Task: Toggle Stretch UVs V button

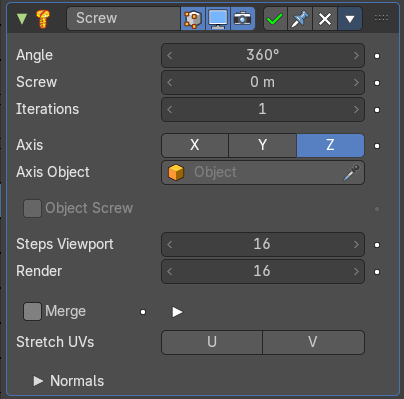Action: click(314, 342)
